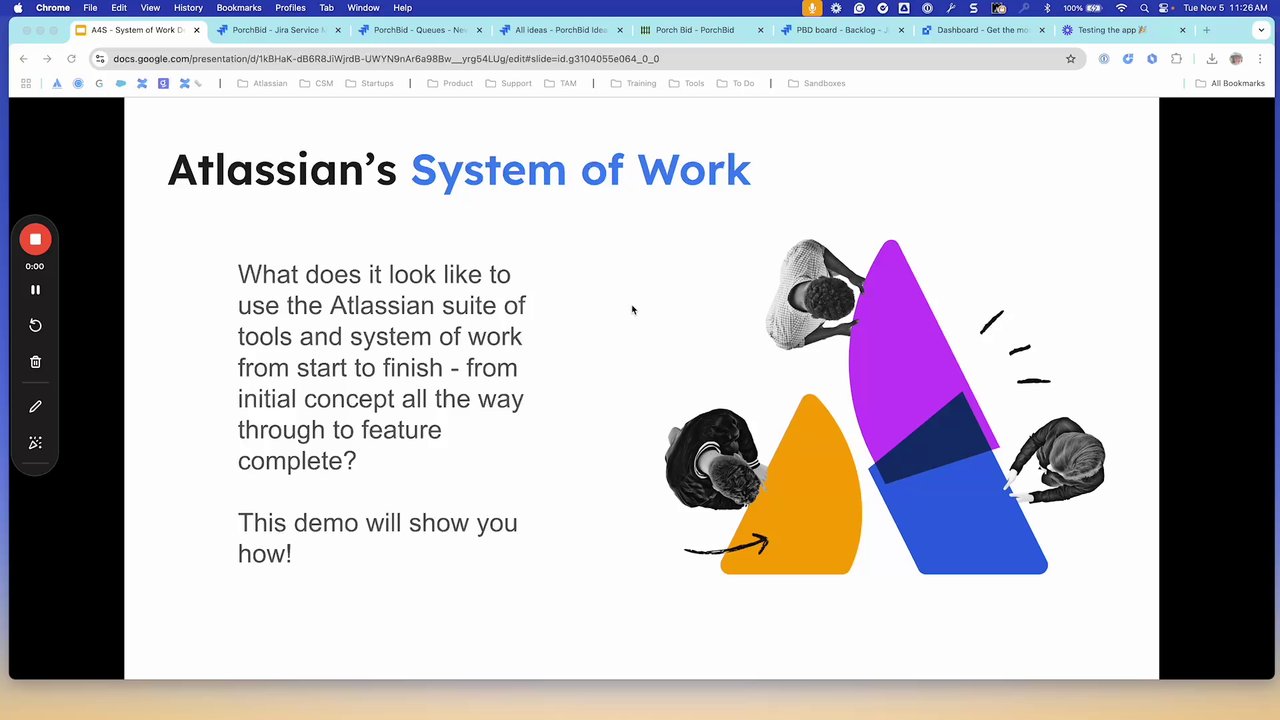
Task: Open the Chrome menu in menu bar
Action: pos(53,8)
